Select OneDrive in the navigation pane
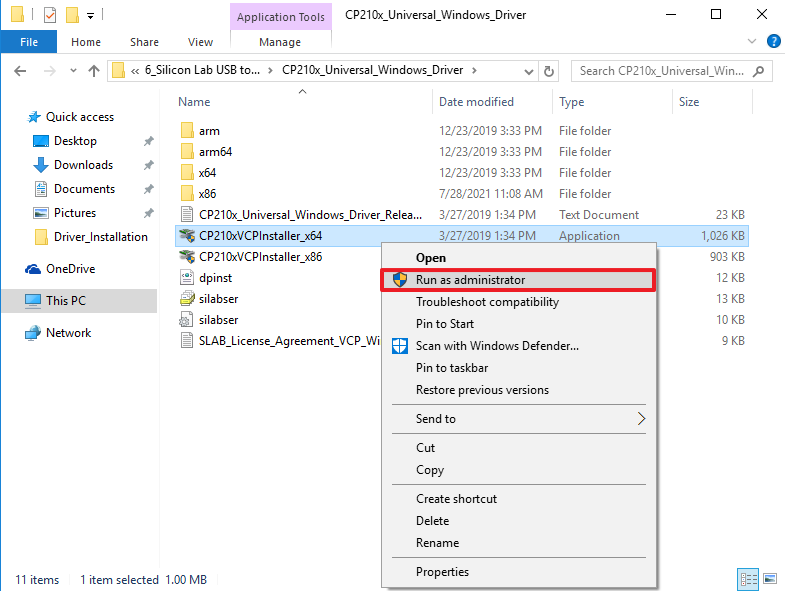Screen dimensions: 785x591 71,269
